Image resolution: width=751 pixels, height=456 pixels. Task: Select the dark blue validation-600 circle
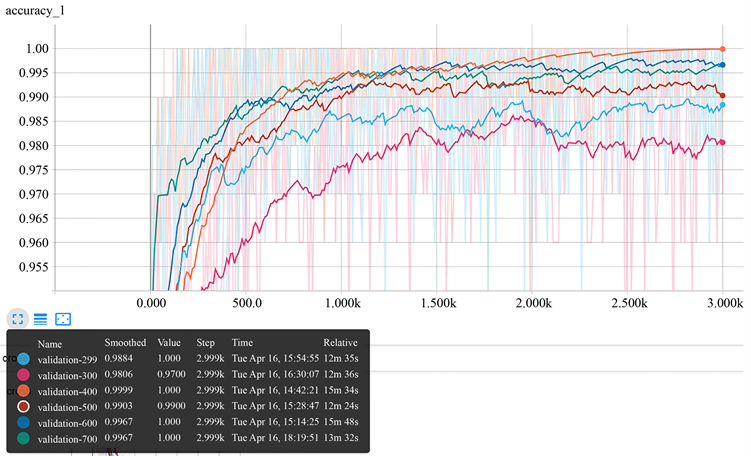pos(24,424)
